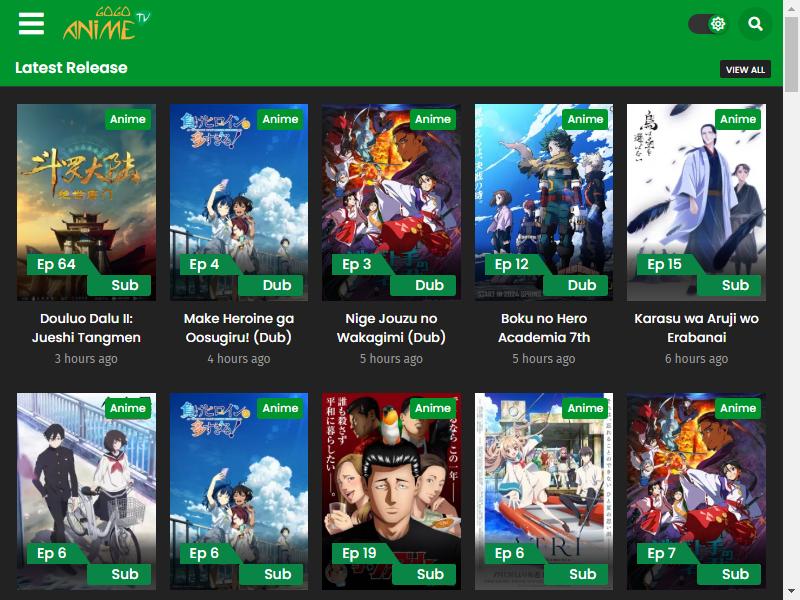Open the bicycle couple Ep 6 poster
The image size is (800, 600).
click(86, 491)
